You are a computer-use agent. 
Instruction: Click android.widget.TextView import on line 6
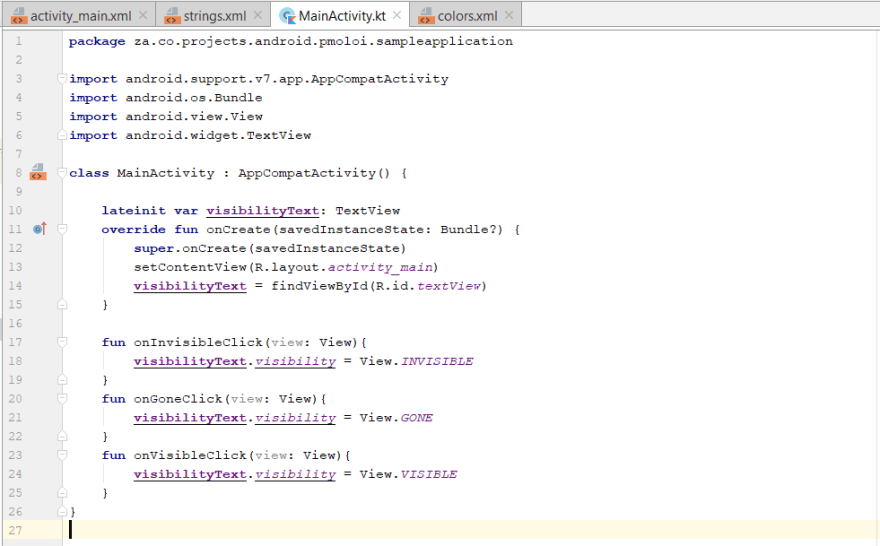[218, 135]
